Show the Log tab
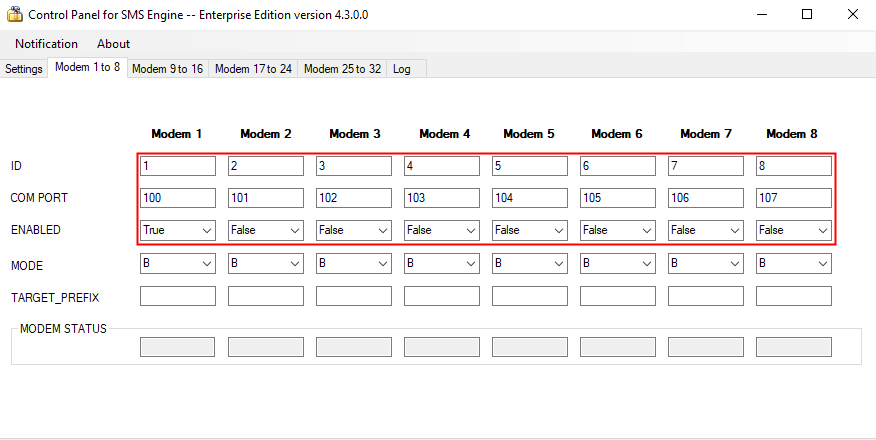 click(401, 69)
